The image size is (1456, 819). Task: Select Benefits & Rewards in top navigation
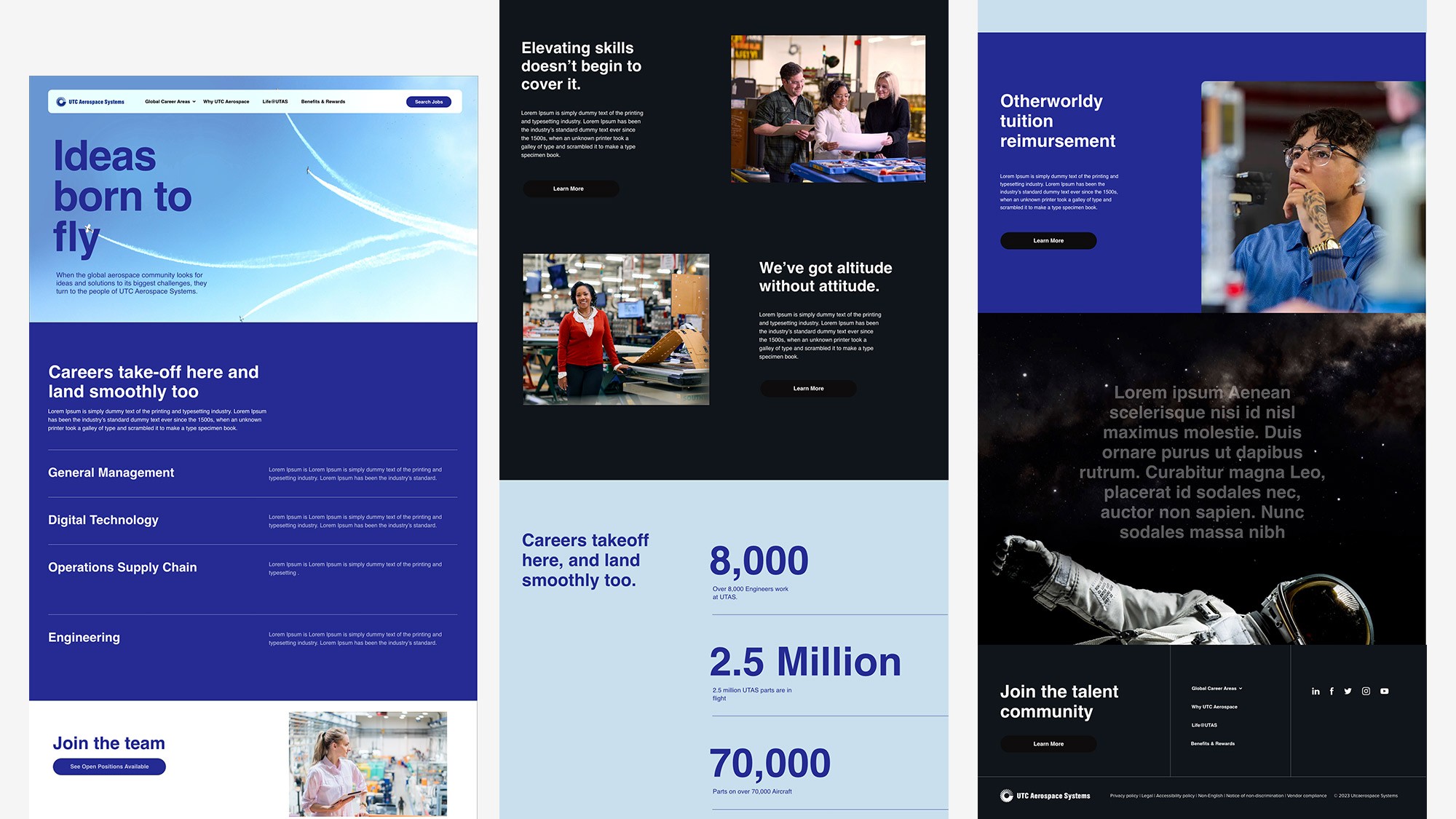[323, 102]
